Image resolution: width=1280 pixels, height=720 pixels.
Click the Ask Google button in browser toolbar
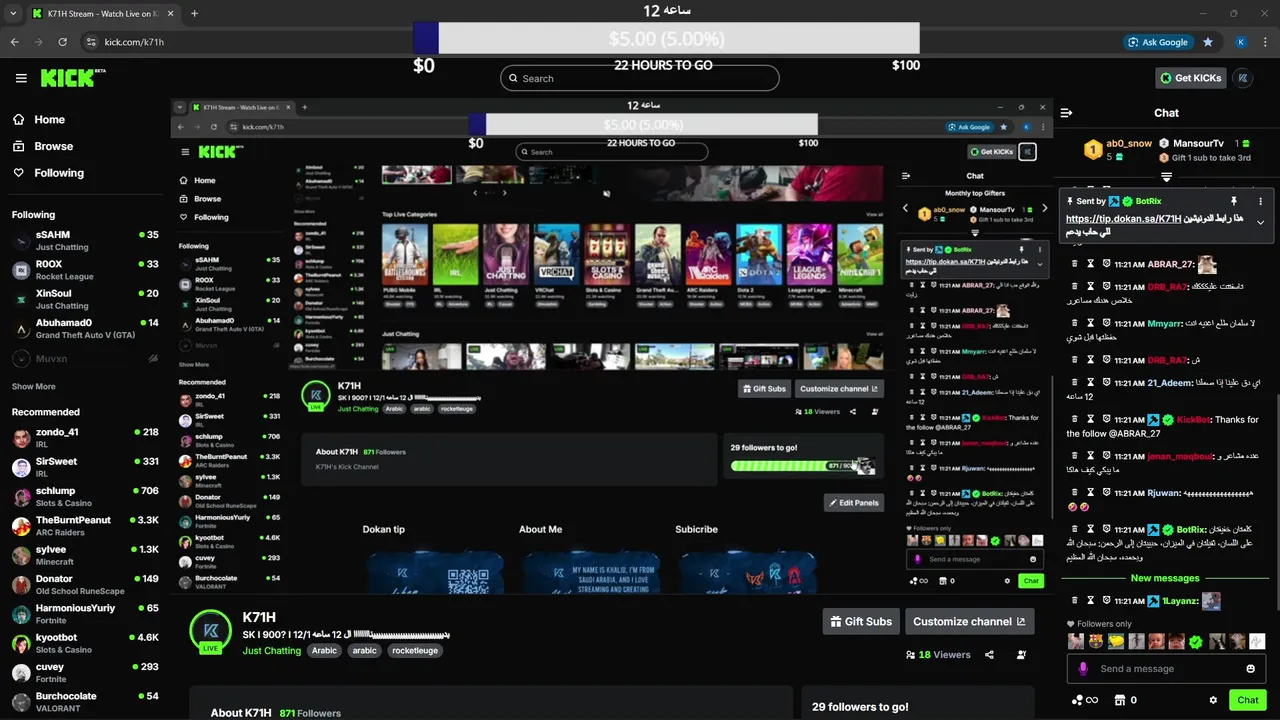1160,42
